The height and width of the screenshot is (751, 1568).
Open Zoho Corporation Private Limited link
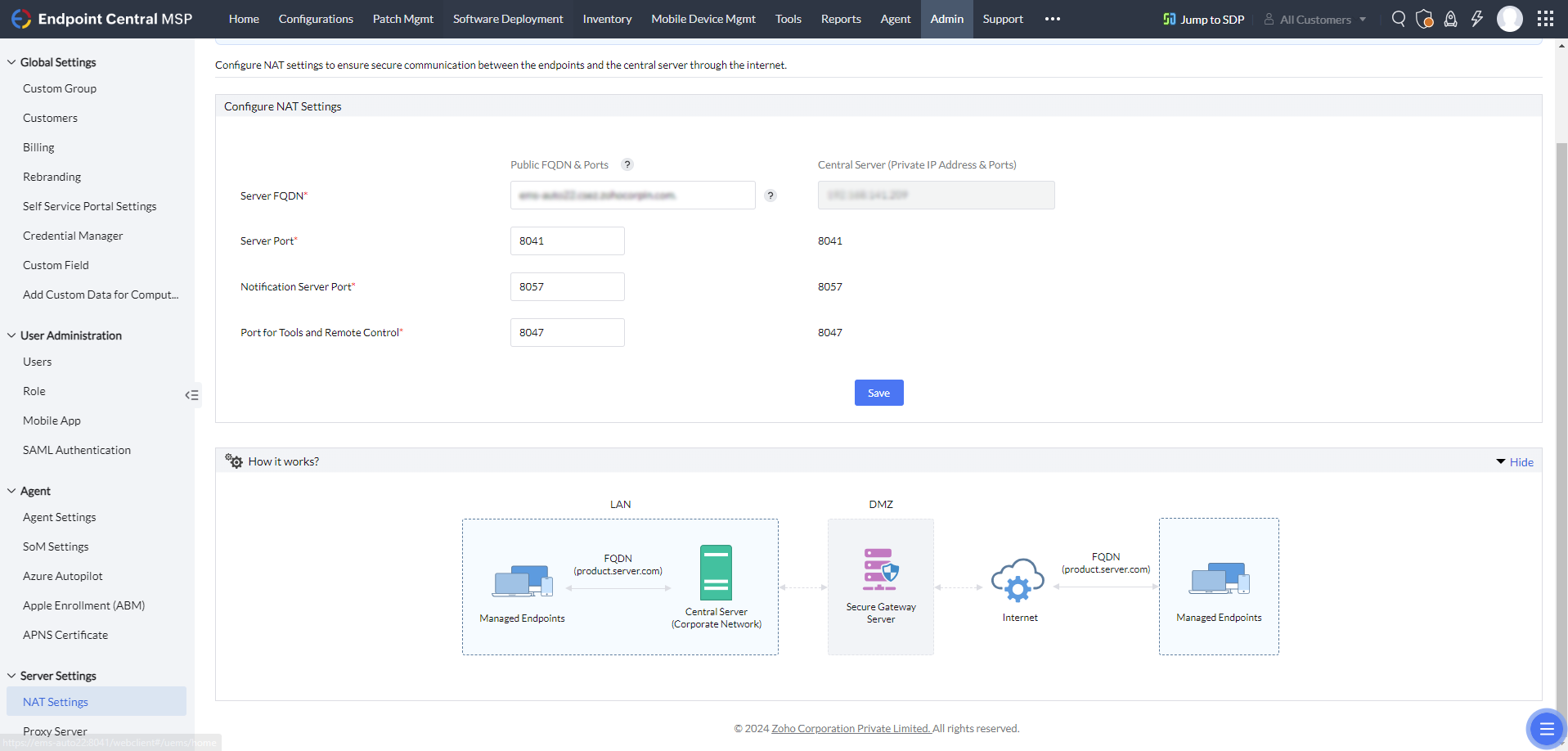click(x=851, y=728)
